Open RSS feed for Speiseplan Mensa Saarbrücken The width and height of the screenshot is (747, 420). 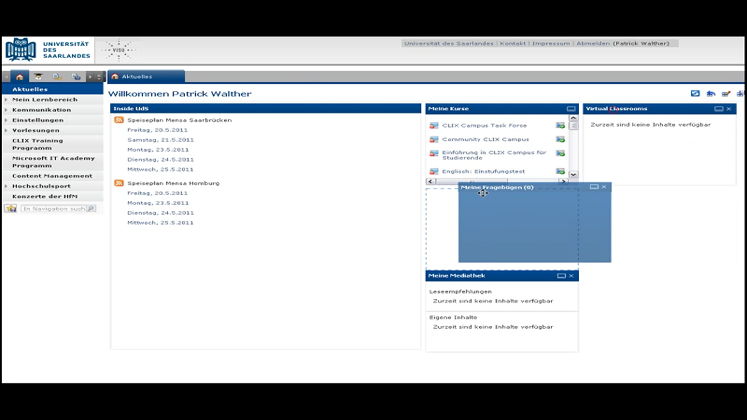pos(119,120)
